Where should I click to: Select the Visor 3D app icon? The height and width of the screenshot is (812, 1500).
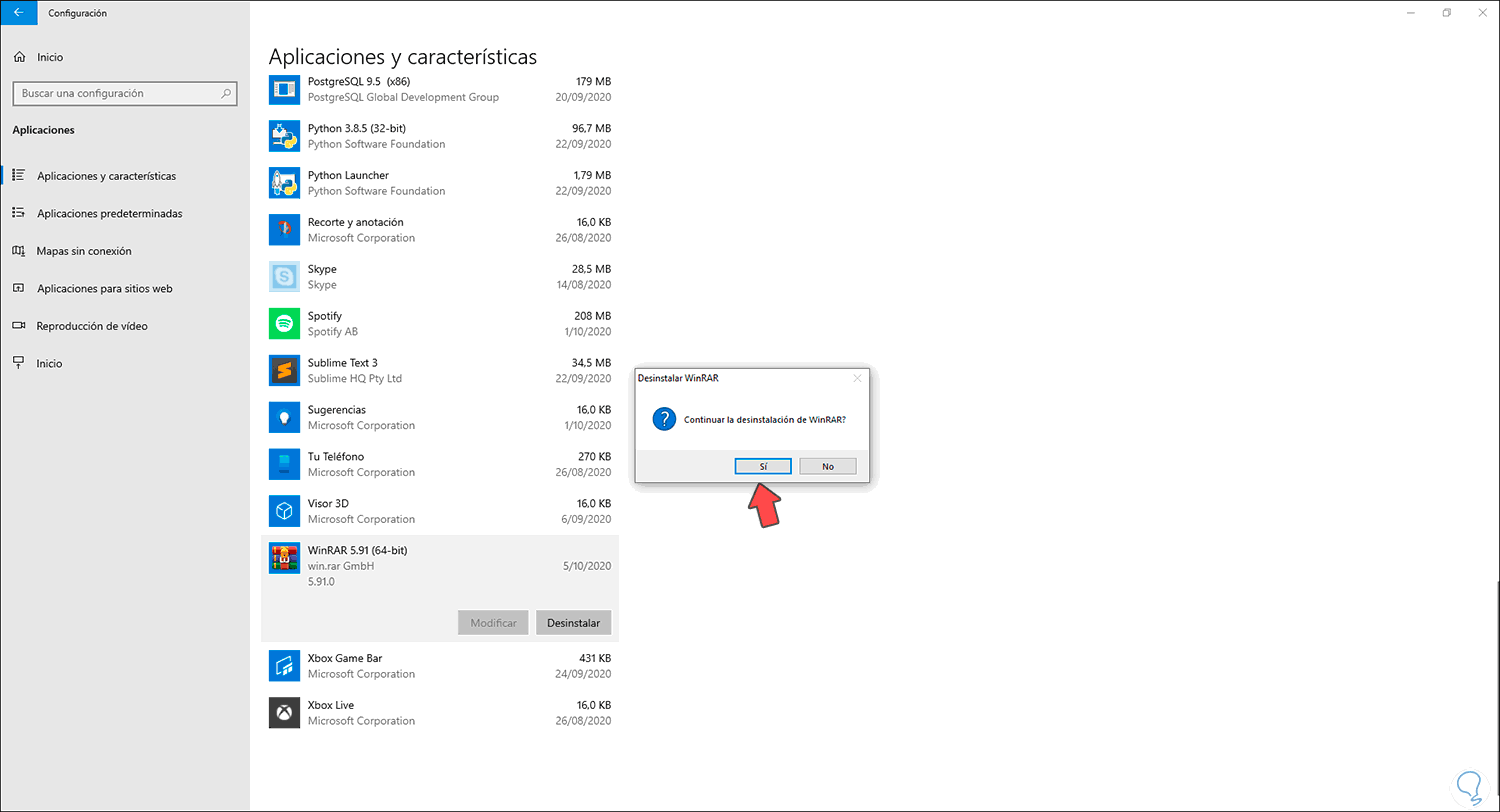[x=285, y=511]
